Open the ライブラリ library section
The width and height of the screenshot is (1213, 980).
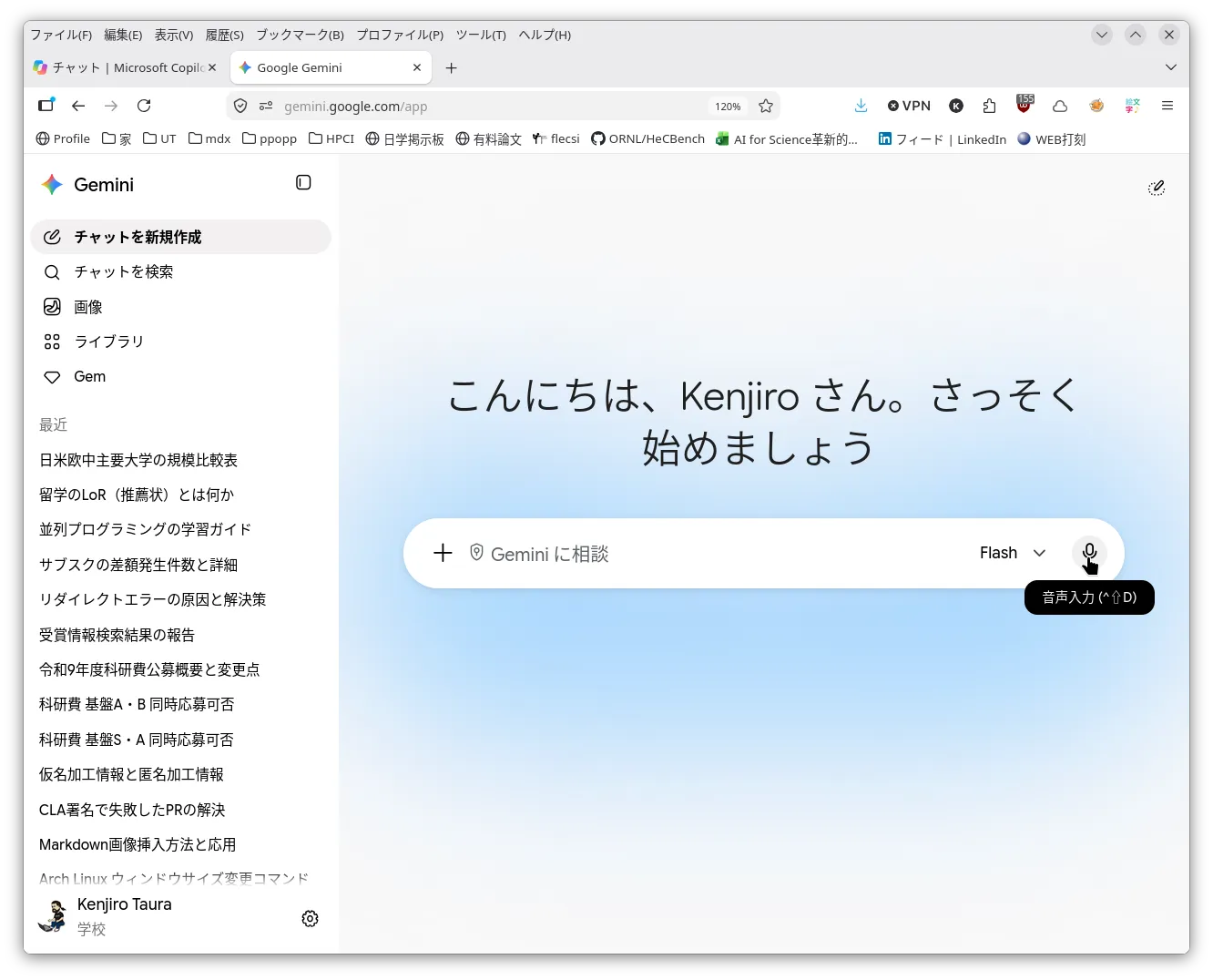pyautogui.click(x=180, y=342)
